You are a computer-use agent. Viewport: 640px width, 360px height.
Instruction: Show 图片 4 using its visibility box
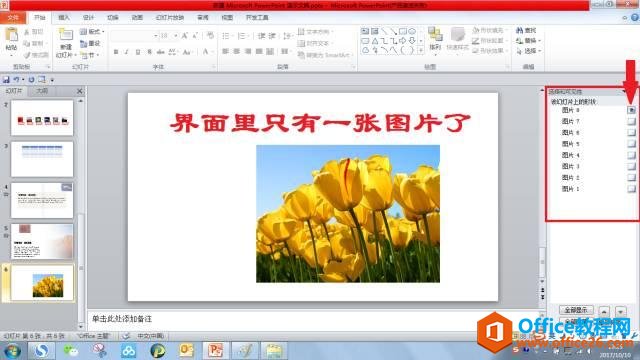click(x=631, y=155)
